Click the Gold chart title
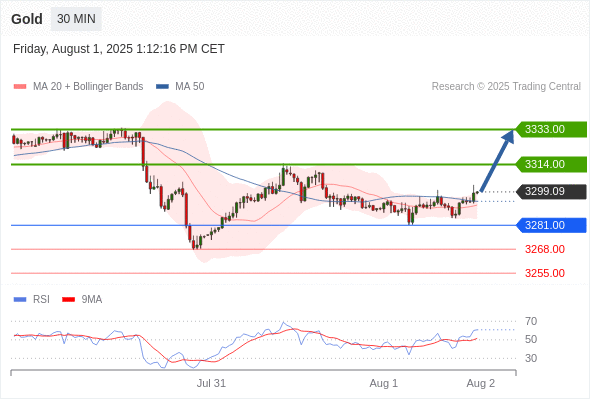Screen dimensions: 590x400 click(x=27, y=19)
